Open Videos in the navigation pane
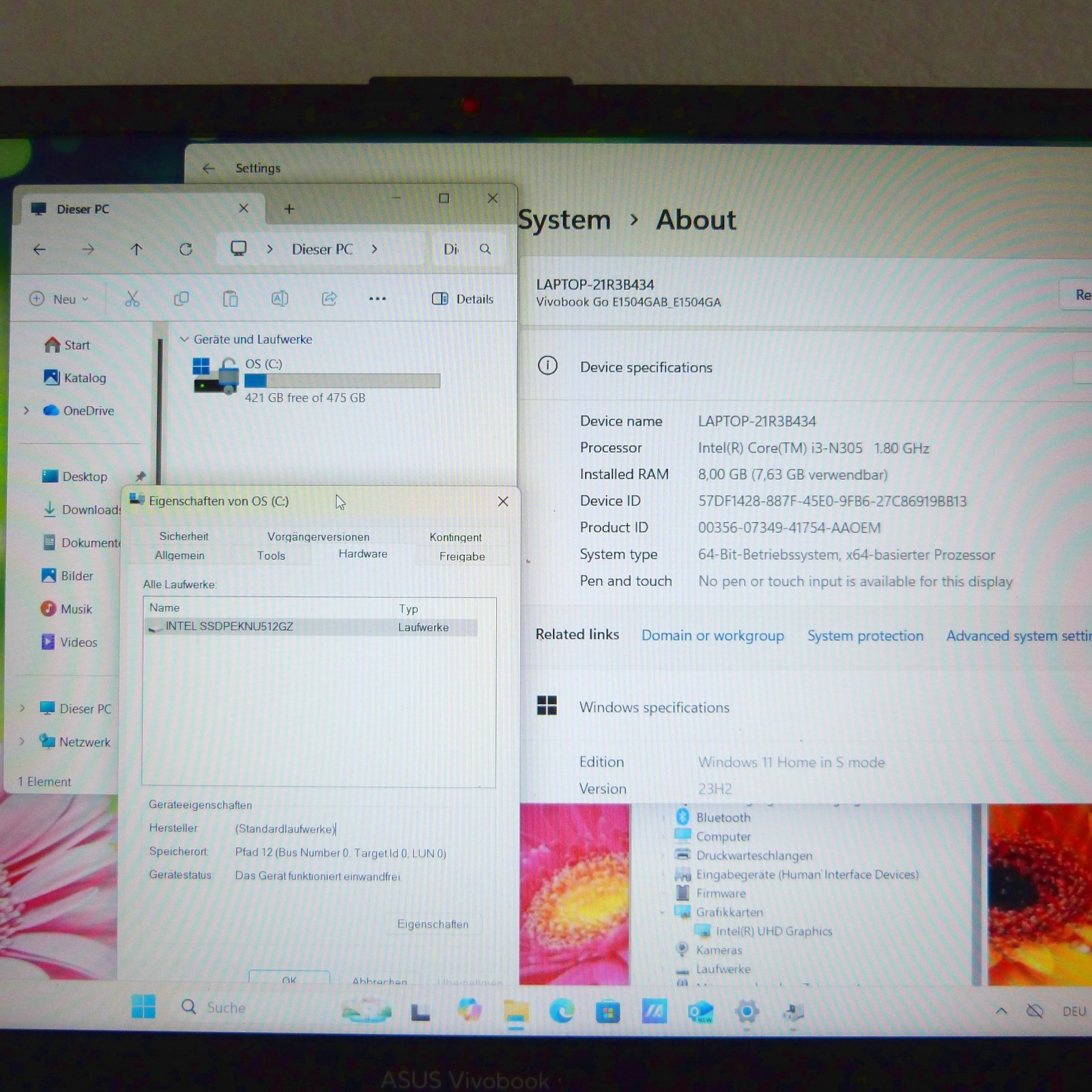Viewport: 1092px width, 1092px height. 69,642
